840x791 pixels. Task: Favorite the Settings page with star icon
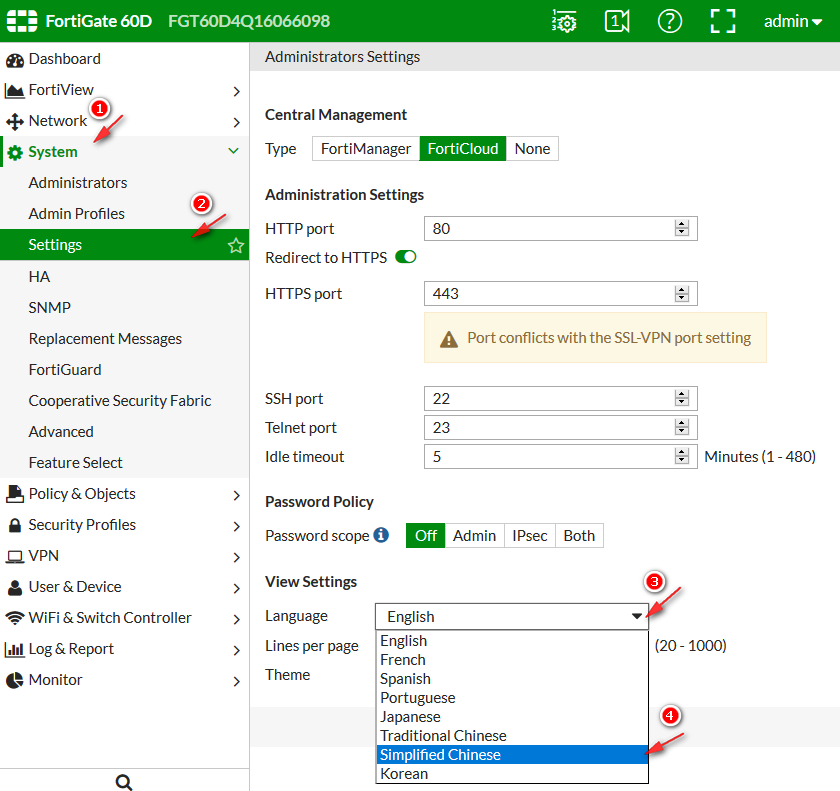tap(236, 245)
